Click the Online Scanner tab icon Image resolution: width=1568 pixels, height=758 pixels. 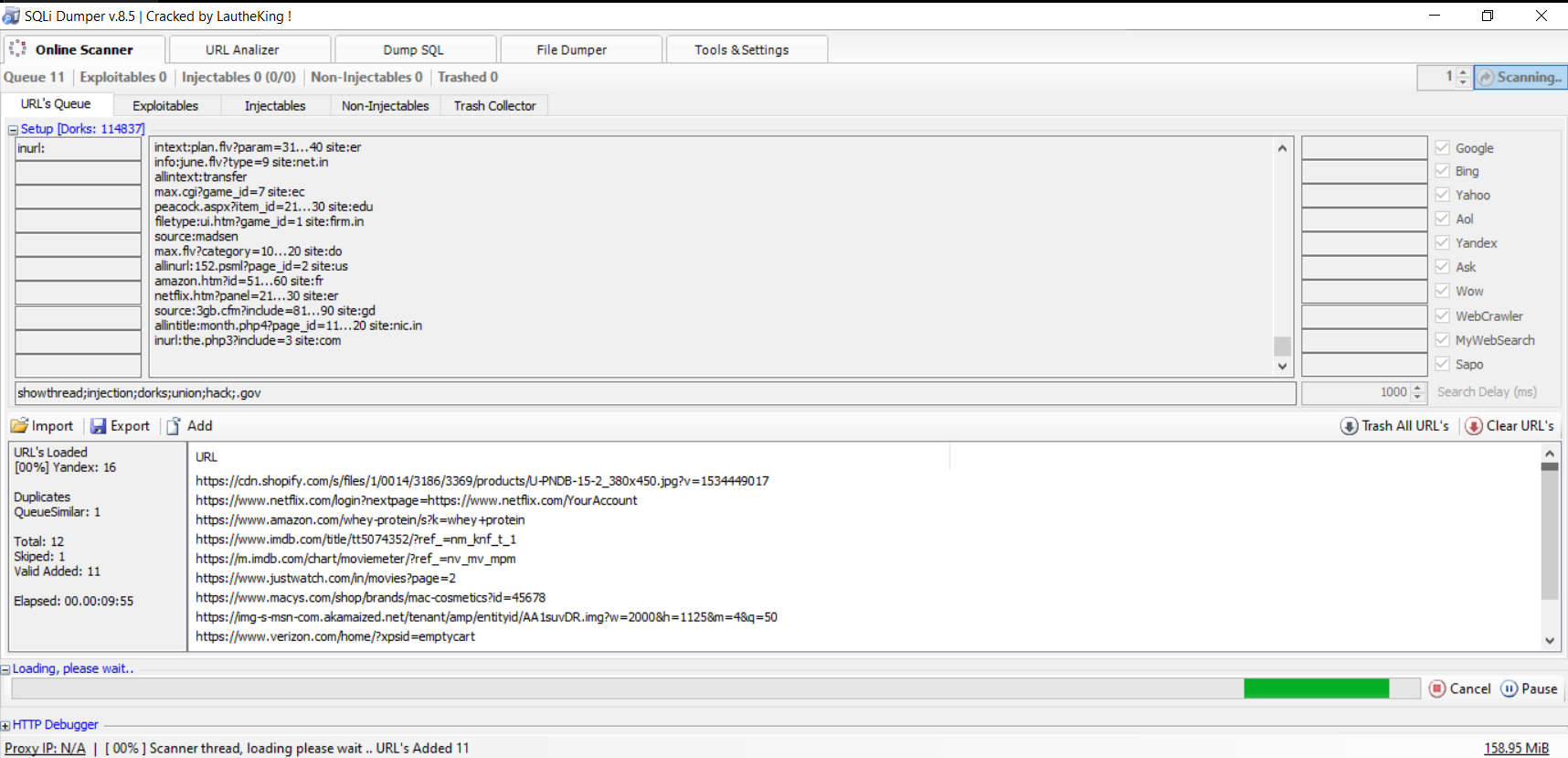pyautogui.click(x=17, y=48)
